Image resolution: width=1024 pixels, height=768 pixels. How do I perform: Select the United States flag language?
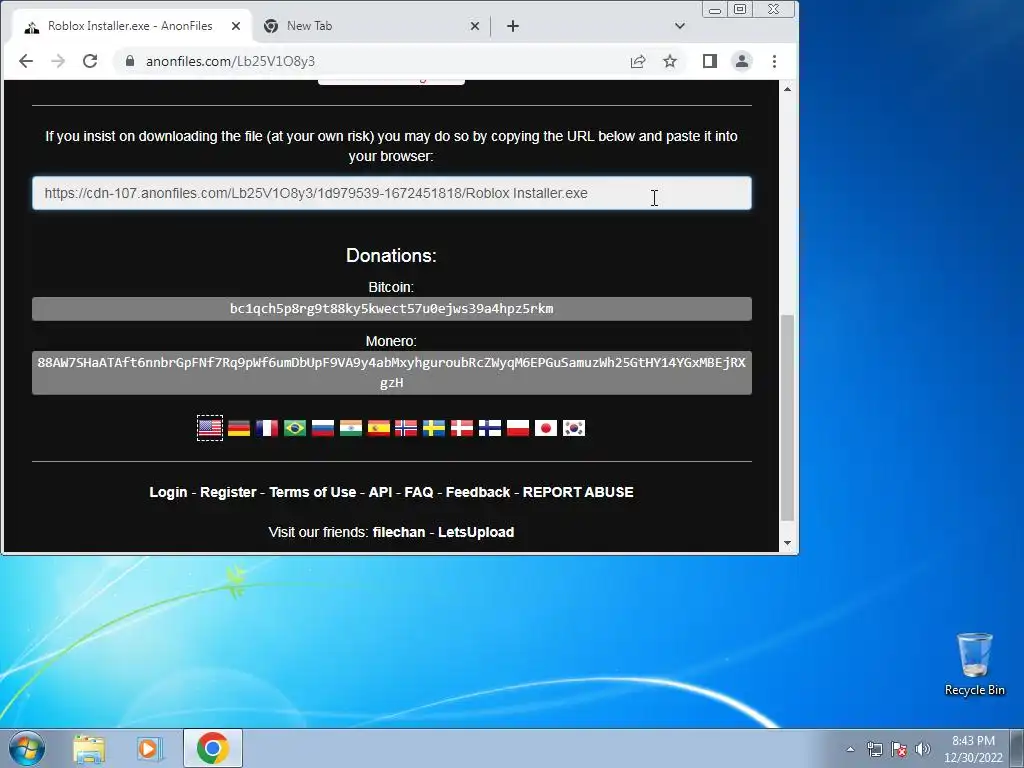click(x=210, y=428)
